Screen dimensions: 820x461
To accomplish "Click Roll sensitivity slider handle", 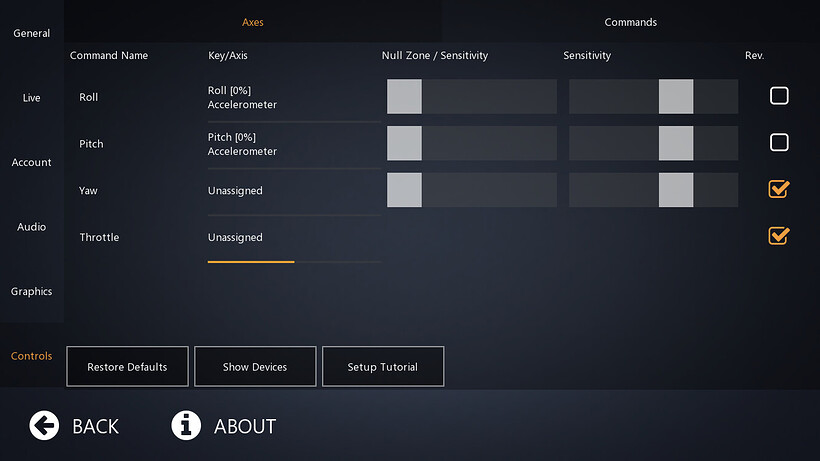I will (x=676, y=96).
